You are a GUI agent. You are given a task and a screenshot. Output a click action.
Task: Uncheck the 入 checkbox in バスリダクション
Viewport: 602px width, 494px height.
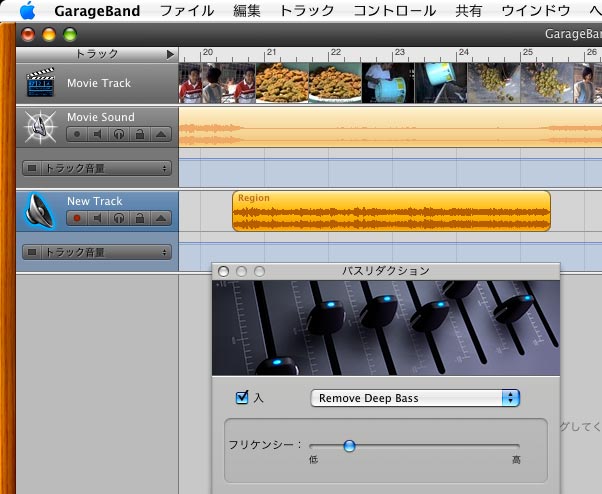(242, 397)
